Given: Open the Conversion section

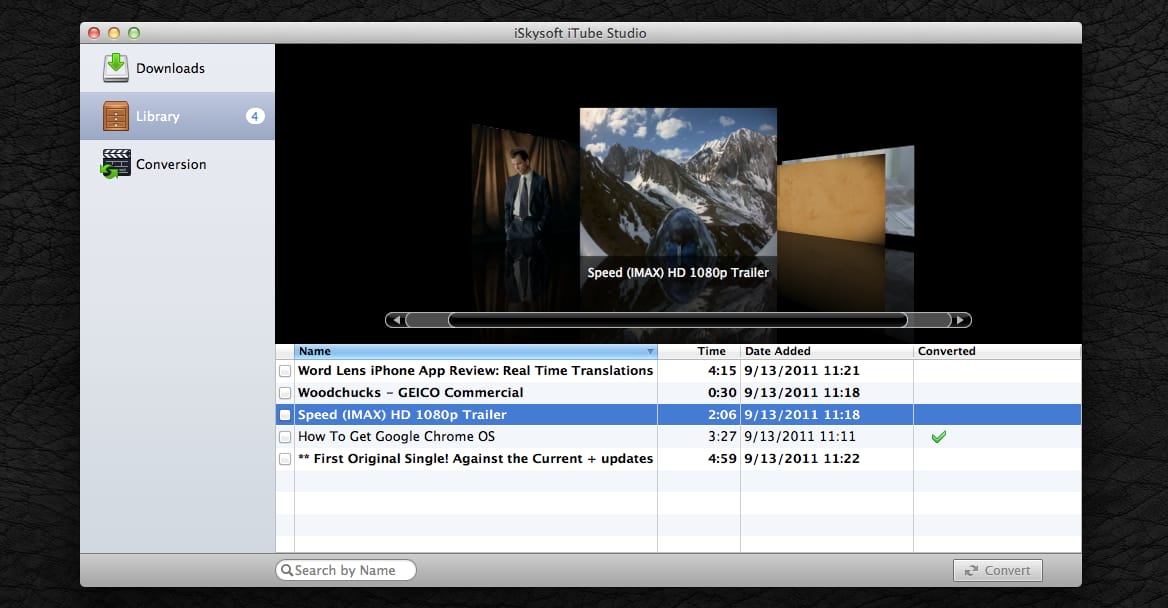Looking at the screenshot, I should pos(177,164).
